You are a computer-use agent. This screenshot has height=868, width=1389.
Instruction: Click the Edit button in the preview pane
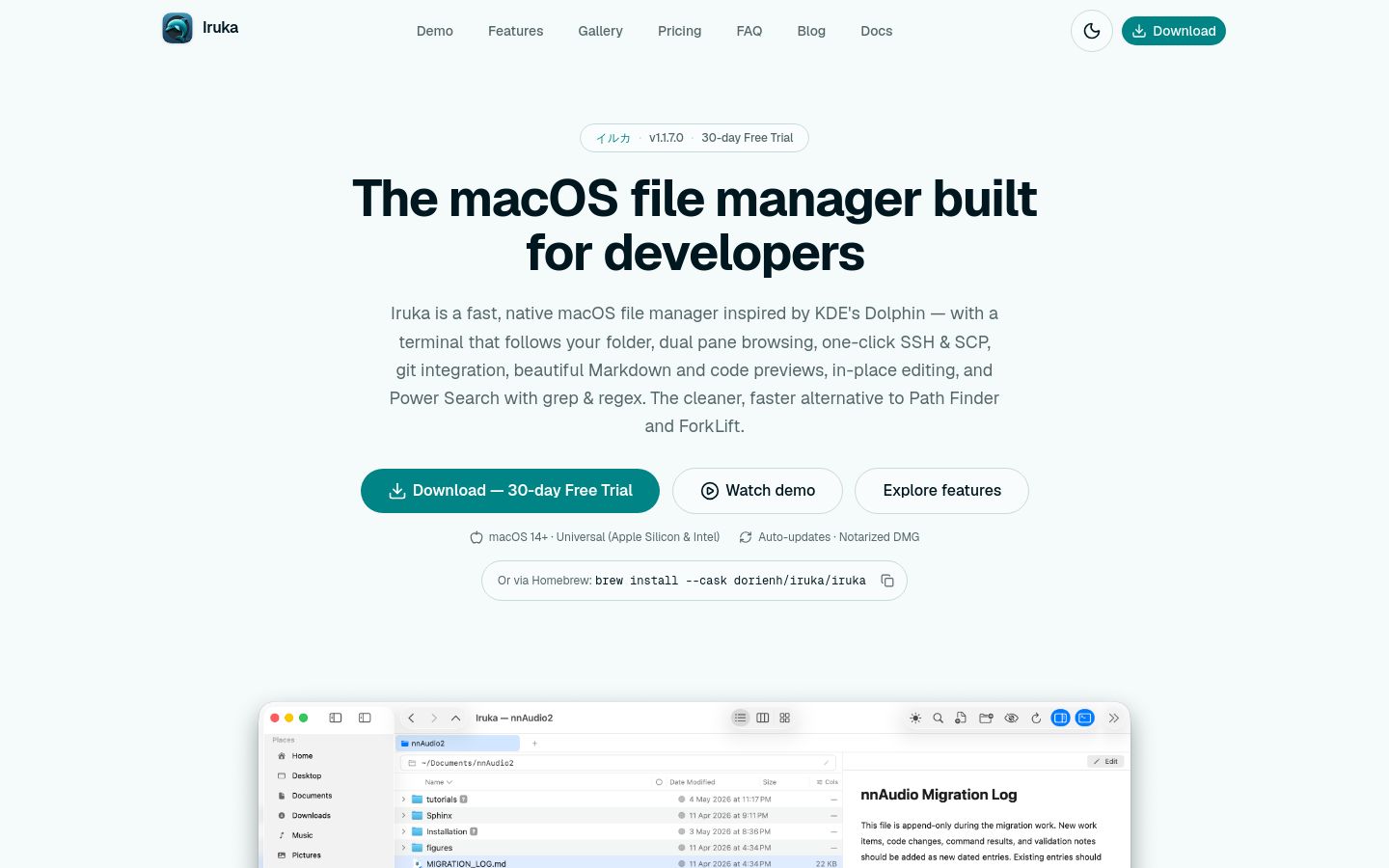point(1105,762)
